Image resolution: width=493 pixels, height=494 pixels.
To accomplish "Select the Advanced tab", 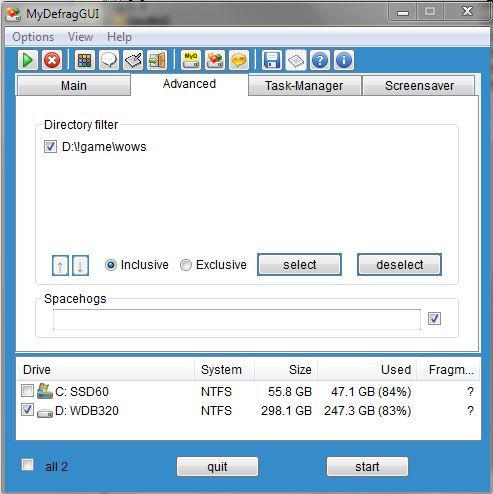I will tap(189, 84).
